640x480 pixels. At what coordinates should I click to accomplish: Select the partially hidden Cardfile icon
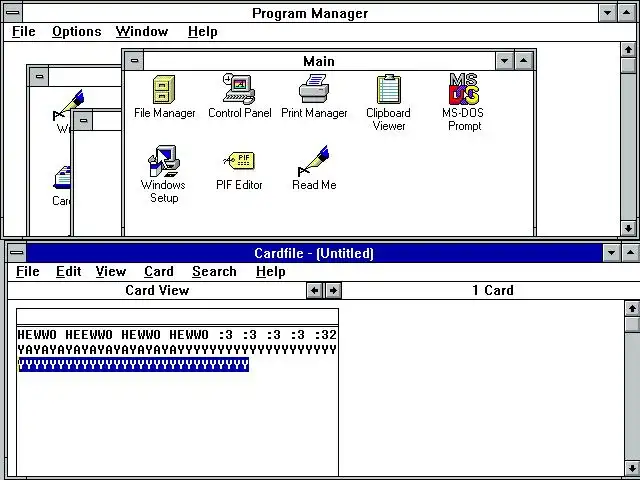coord(62,178)
